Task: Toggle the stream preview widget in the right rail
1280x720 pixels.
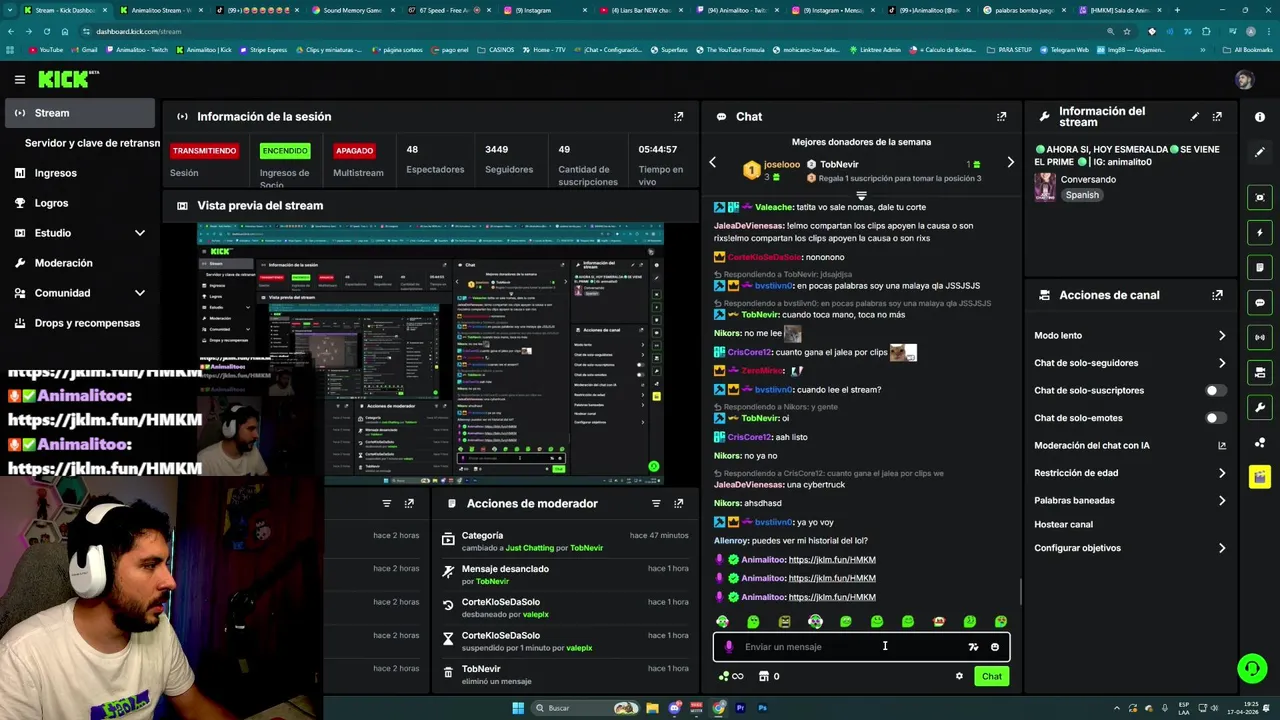Action: (x=1260, y=197)
